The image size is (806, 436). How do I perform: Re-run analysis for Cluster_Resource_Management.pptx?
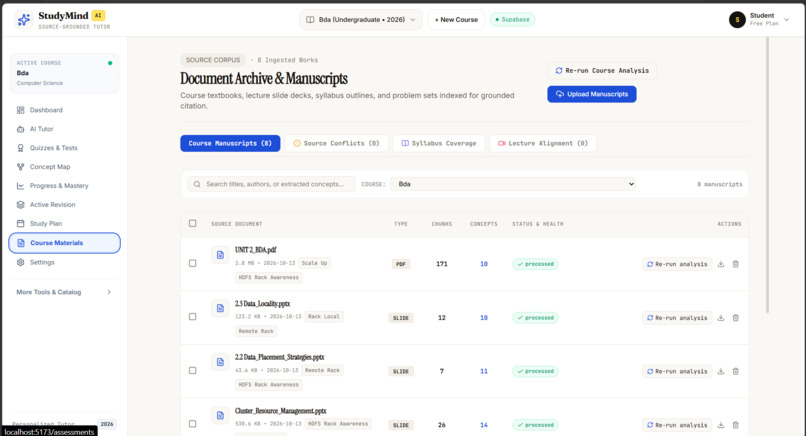[x=677, y=425]
